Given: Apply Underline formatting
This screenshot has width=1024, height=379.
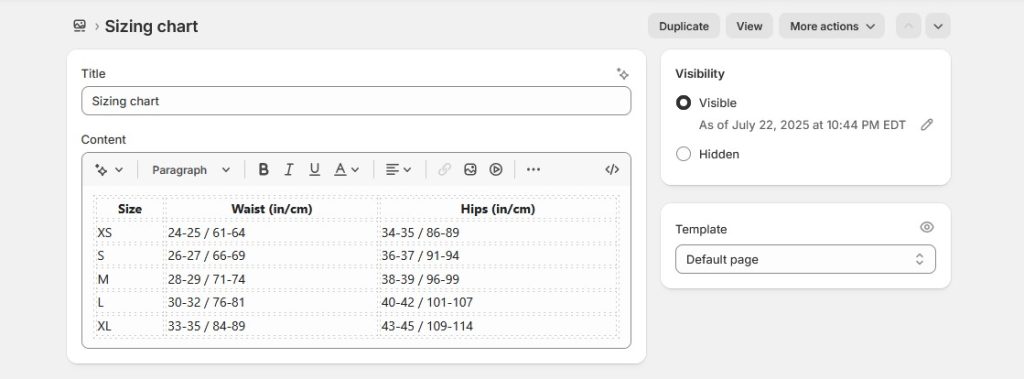Looking at the screenshot, I should pyautogui.click(x=314, y=170).
